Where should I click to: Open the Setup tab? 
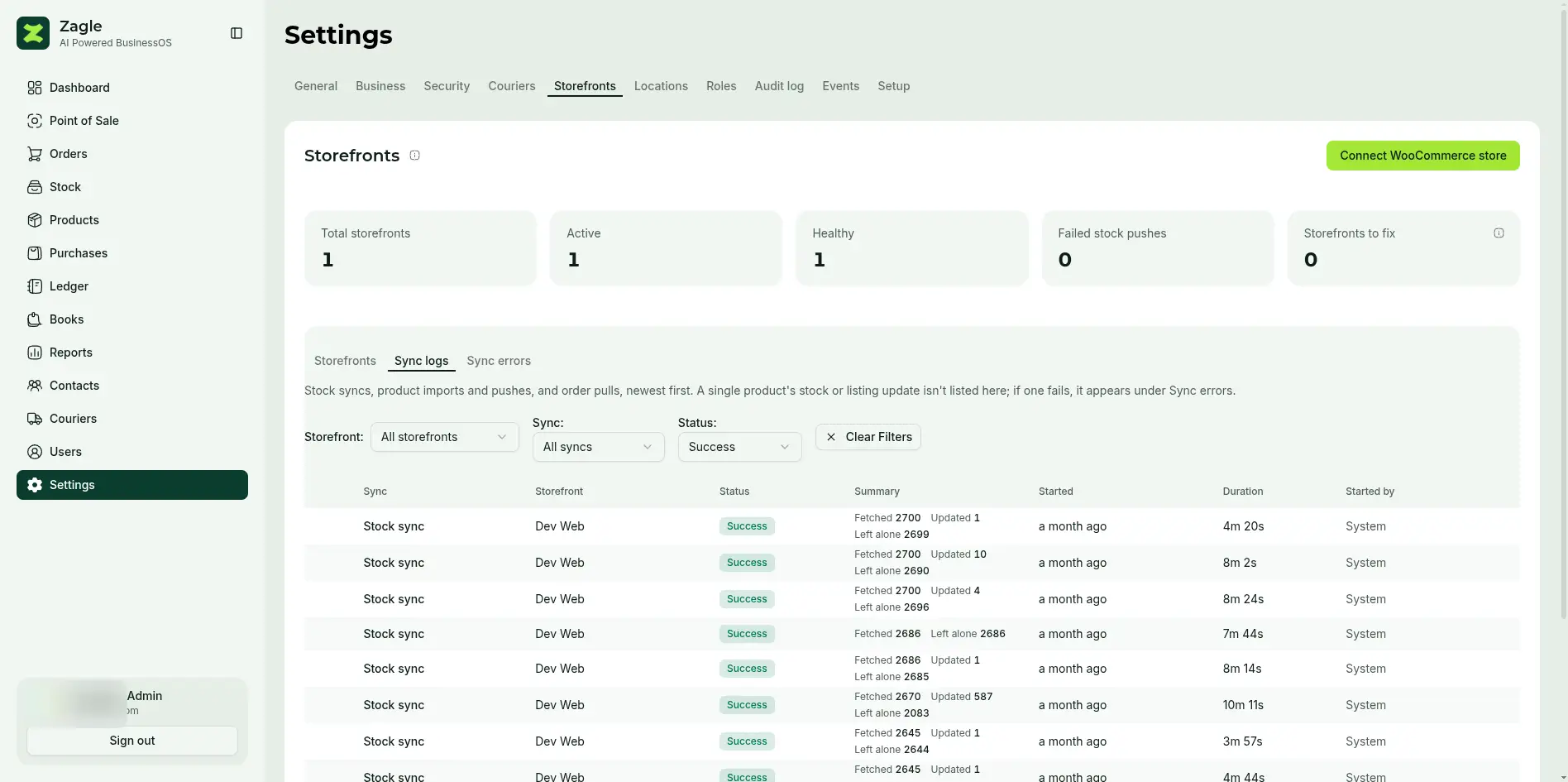[893, 86]
